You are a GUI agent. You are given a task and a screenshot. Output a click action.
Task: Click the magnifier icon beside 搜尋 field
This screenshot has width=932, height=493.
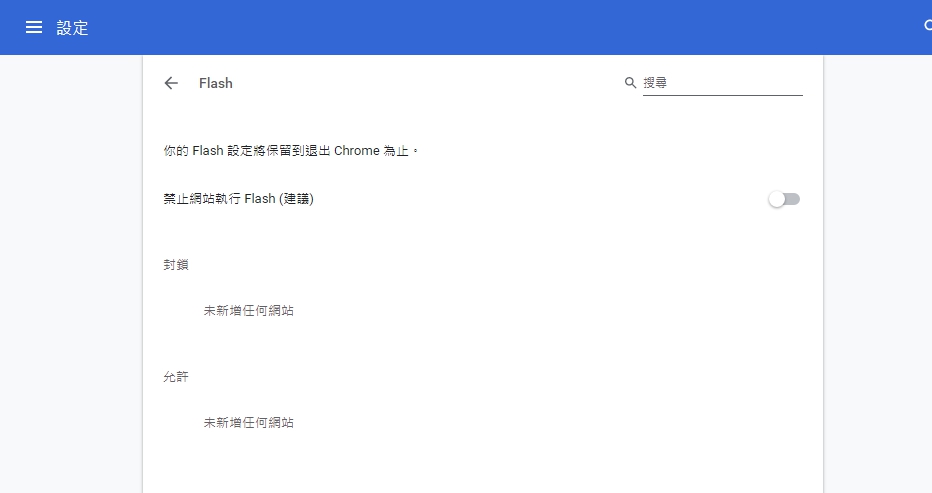(630, 83)
